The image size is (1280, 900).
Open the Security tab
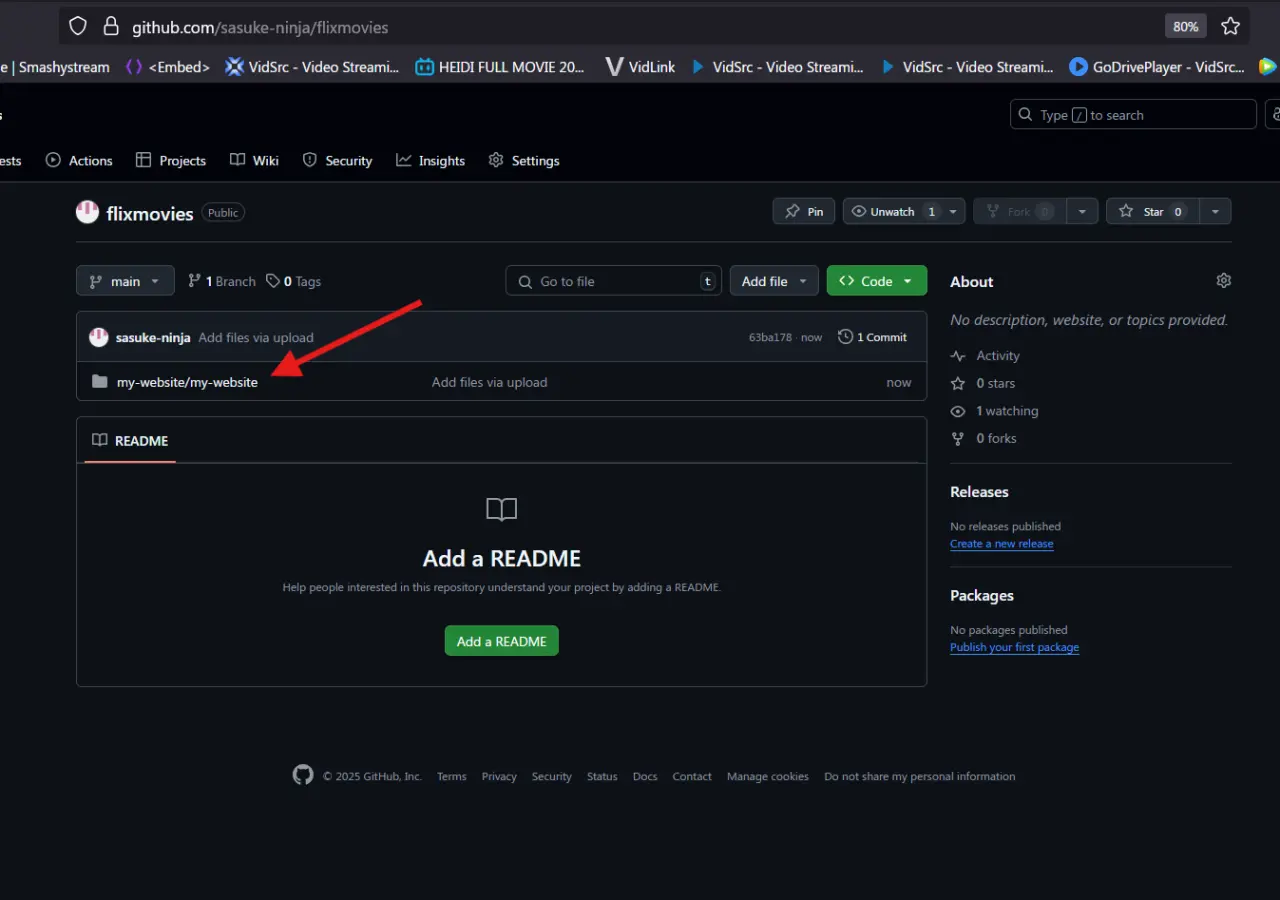pyautogui.click(x=337, y=160)
